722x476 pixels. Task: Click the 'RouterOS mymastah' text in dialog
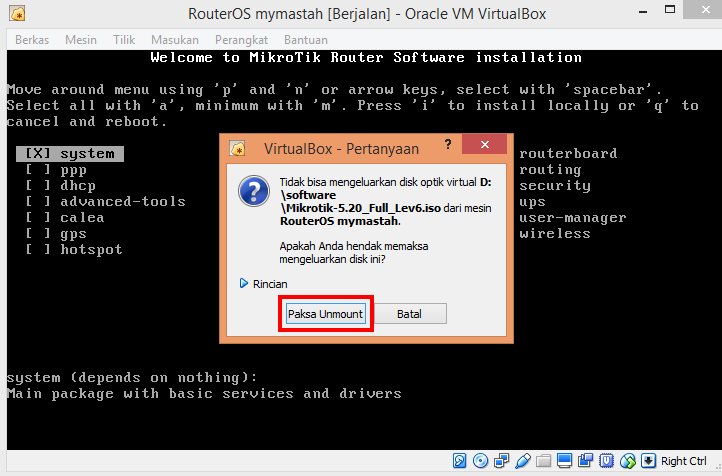pyautogui.click(x=339, y=221)
